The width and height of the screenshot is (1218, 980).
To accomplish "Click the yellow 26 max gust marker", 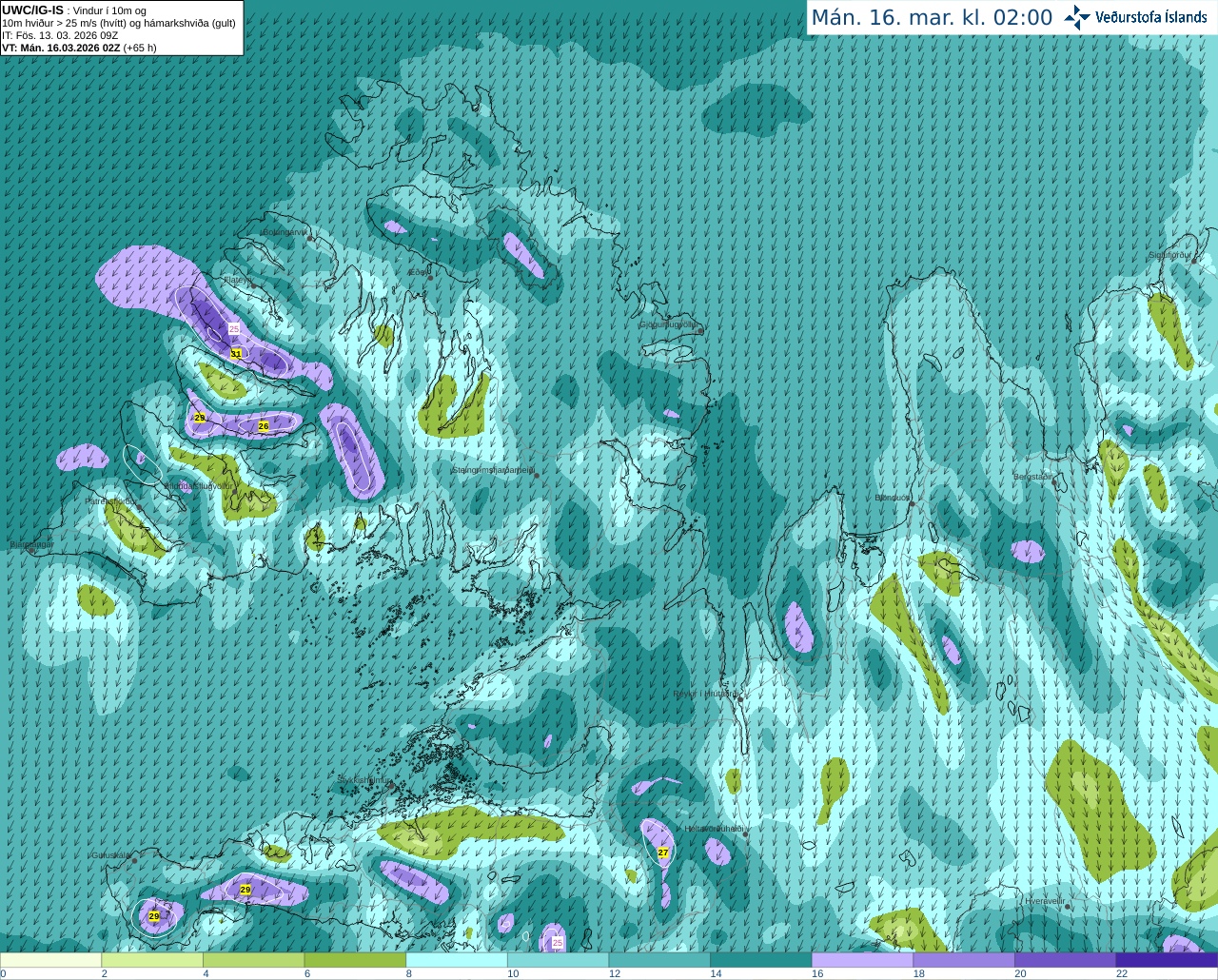I will [264, 426].
